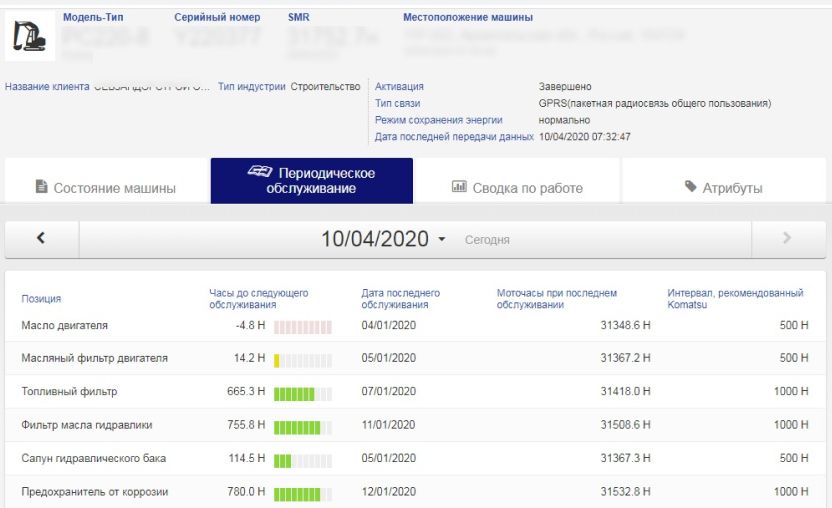Go to next date with right arrow

click(788, 239)
